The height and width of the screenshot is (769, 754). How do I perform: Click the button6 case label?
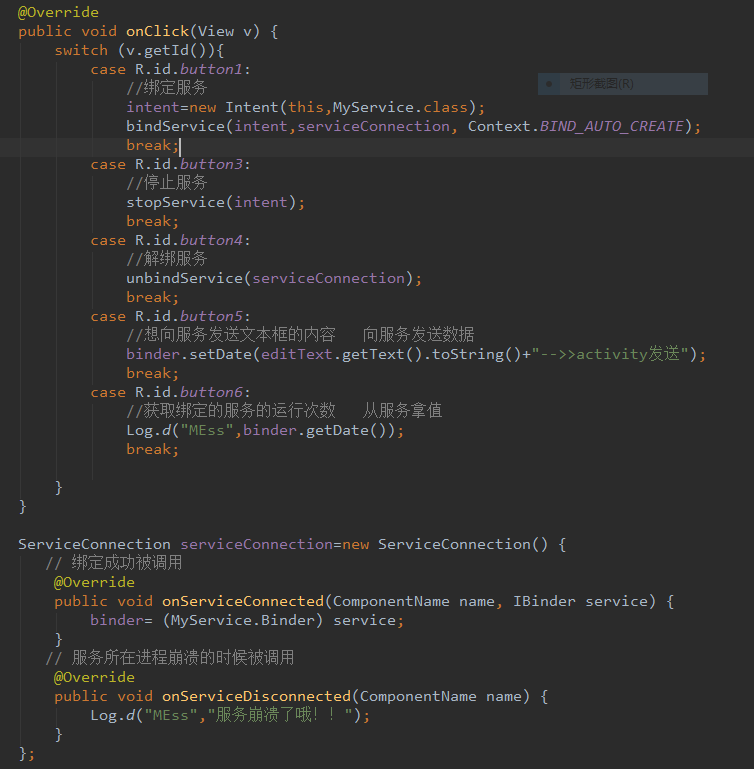[211, 392]
